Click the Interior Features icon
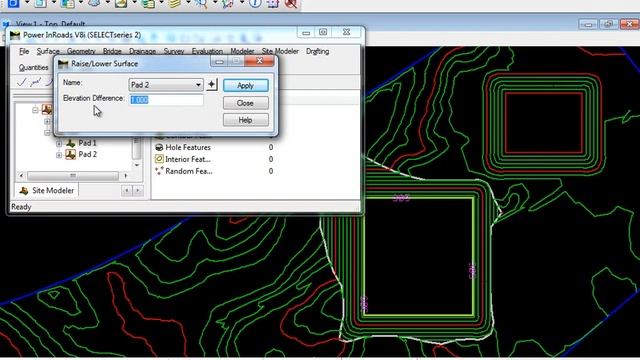The height and width of the screenshot is (360, 640). (159, 159)
